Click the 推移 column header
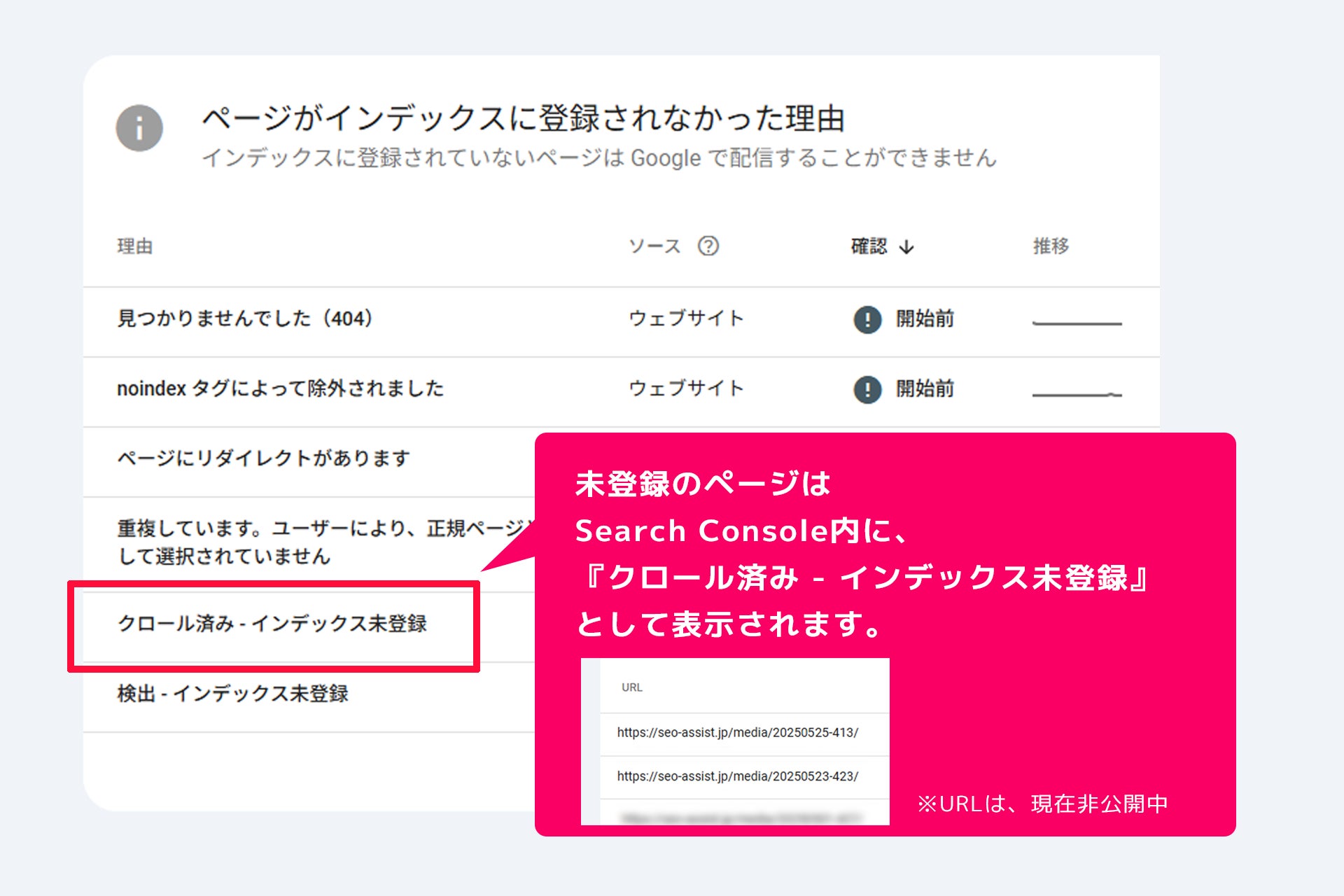 (1051, 246)
